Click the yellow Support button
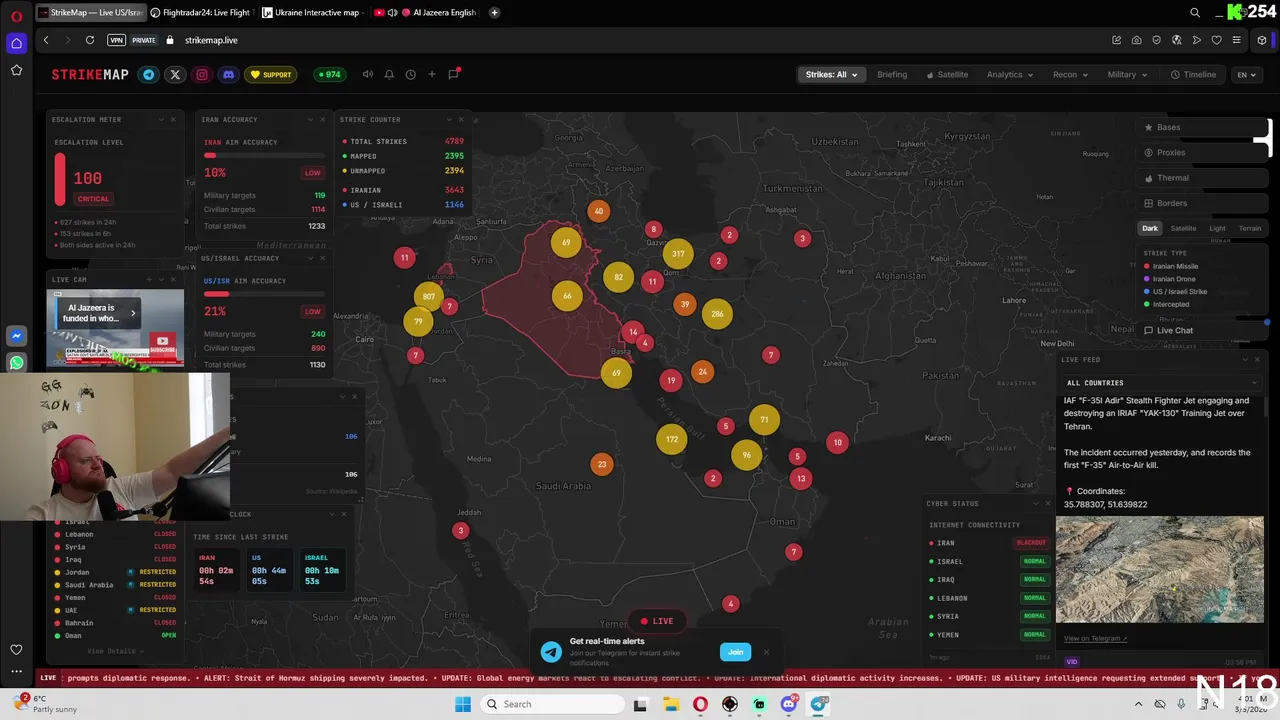 pos(271,74)
